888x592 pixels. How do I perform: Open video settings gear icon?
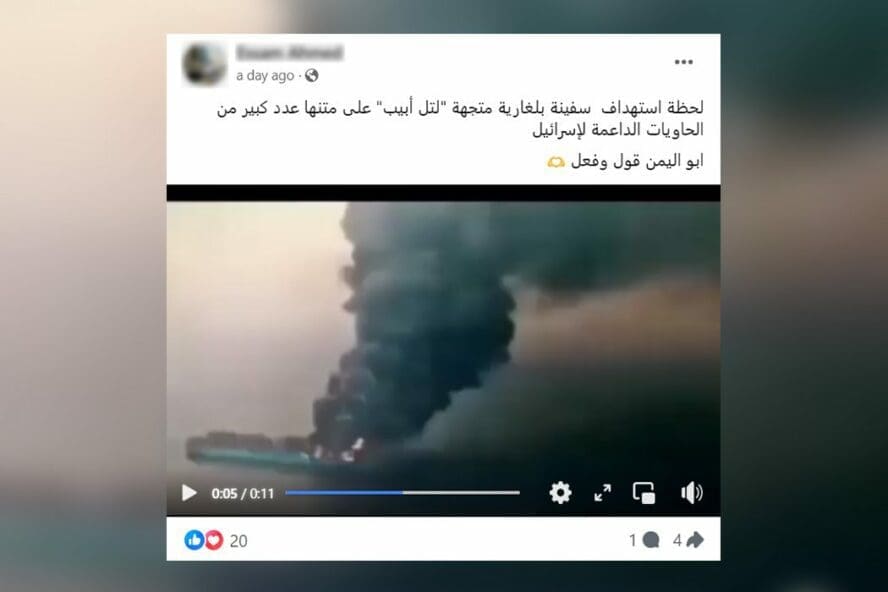(560, 493)
